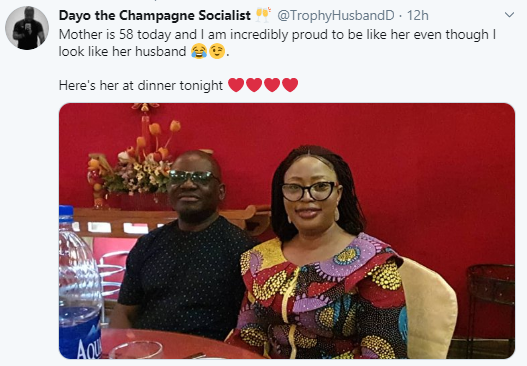Click the Dayo the Champagne Socialist name
527x366 pixels.
click(155, 15)
